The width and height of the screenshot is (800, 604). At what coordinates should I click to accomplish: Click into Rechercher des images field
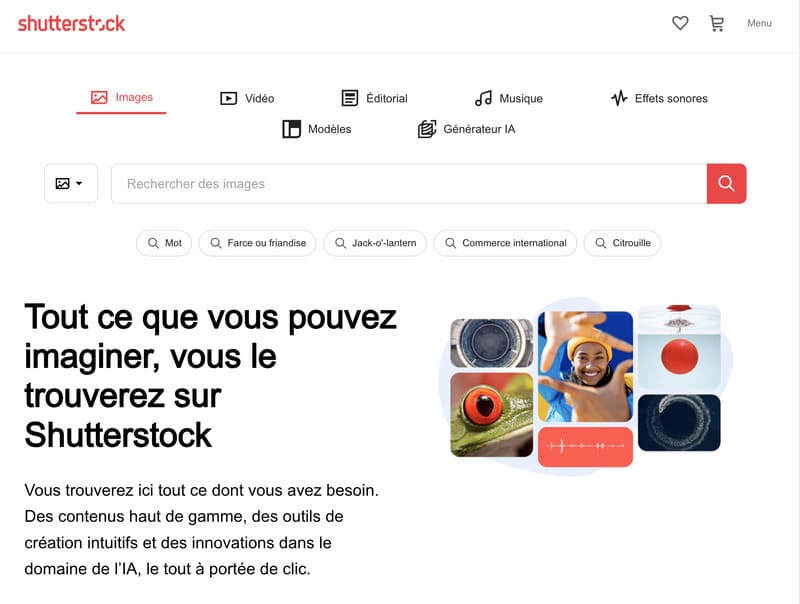409,184
